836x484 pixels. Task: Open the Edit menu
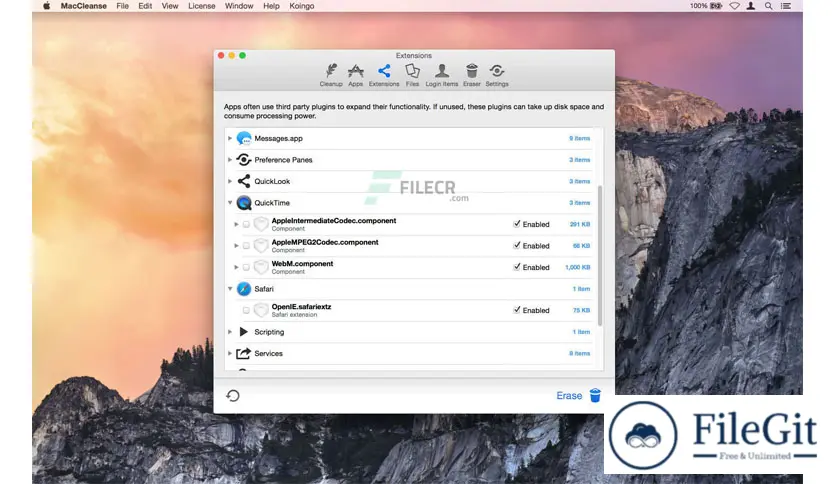(145, 6)
